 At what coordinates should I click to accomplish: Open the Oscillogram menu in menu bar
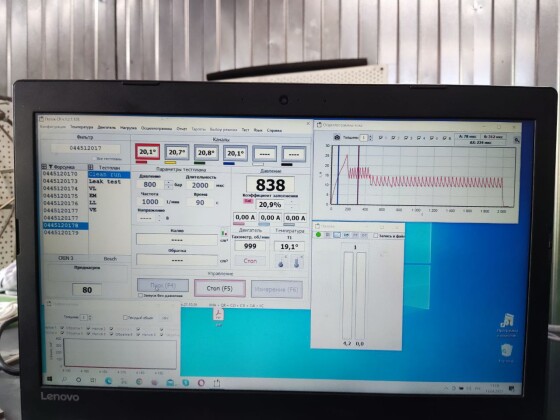(x=156, y=128)
